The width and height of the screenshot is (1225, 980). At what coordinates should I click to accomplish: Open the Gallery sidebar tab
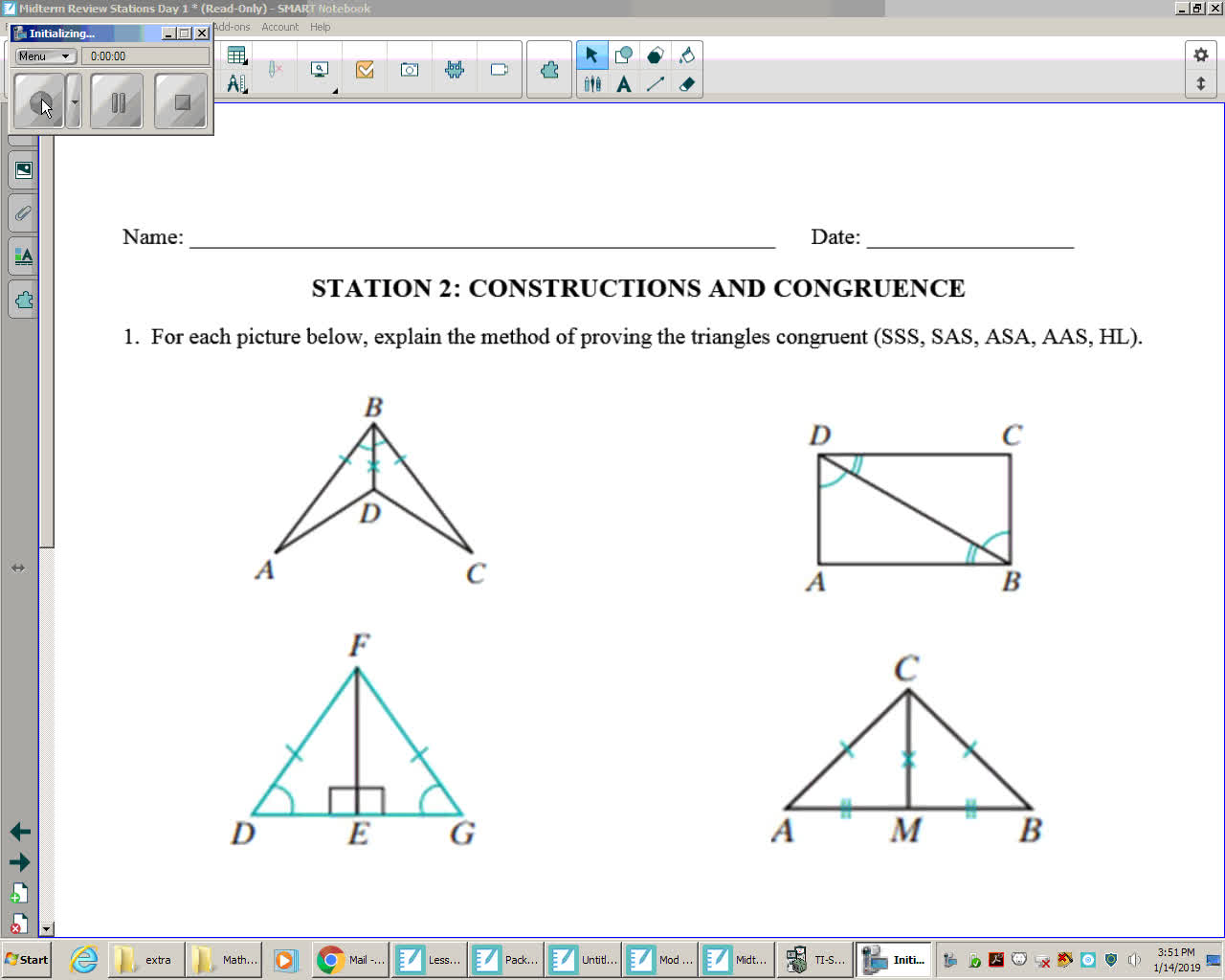click(23, 170)
